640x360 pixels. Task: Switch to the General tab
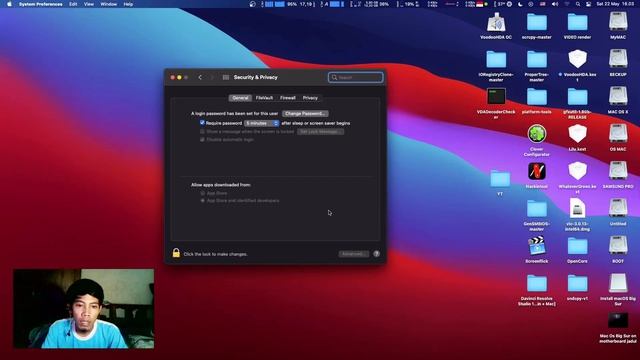tap(240, 98)
